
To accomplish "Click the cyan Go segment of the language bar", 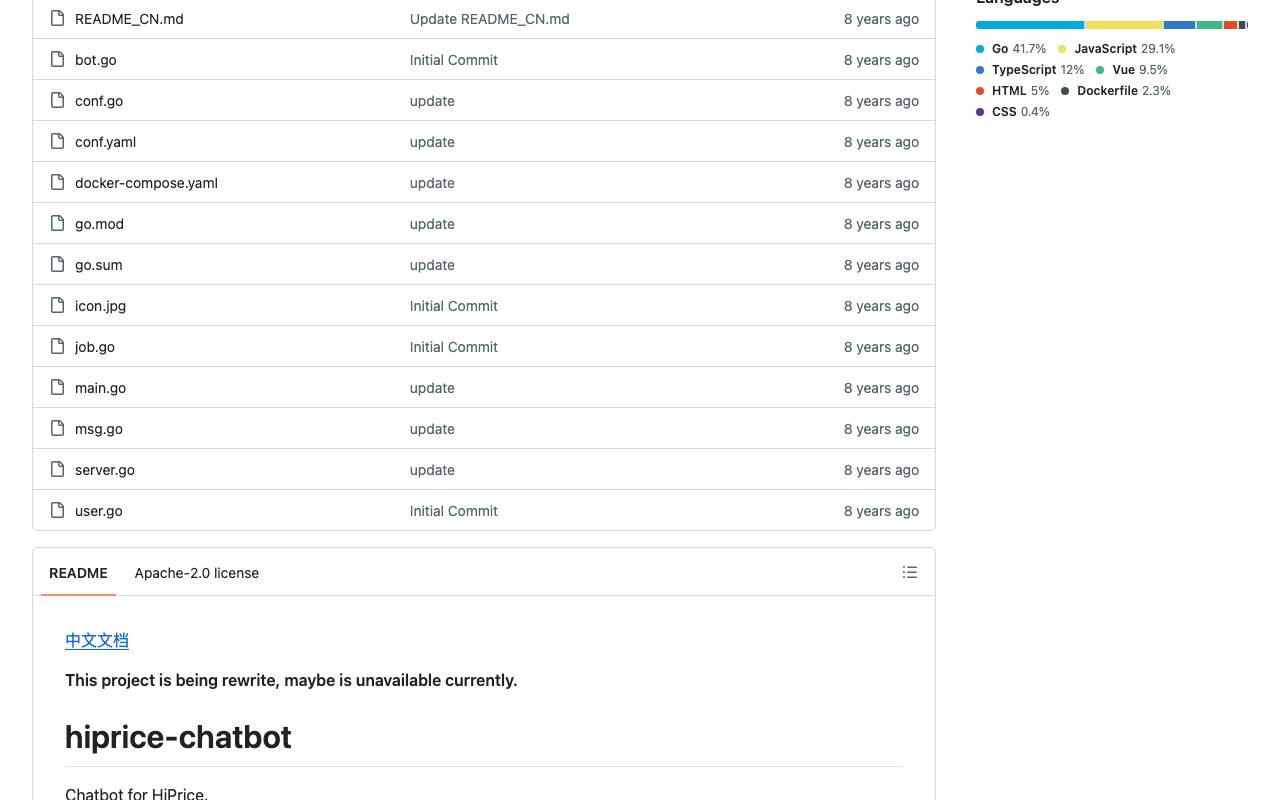I will pyautogui.click(x=1030, y=25).
